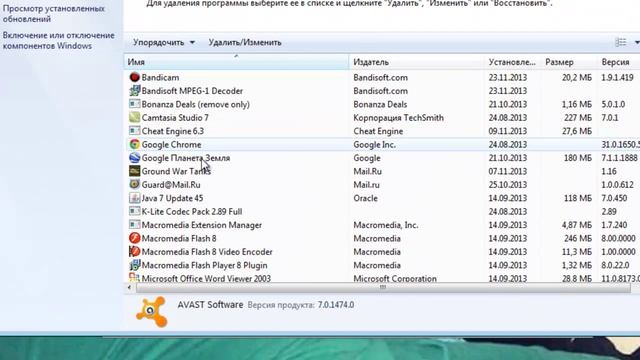
Task: Select Cheat Engine 6.3 entry
Action: click(x=173, y=131)
